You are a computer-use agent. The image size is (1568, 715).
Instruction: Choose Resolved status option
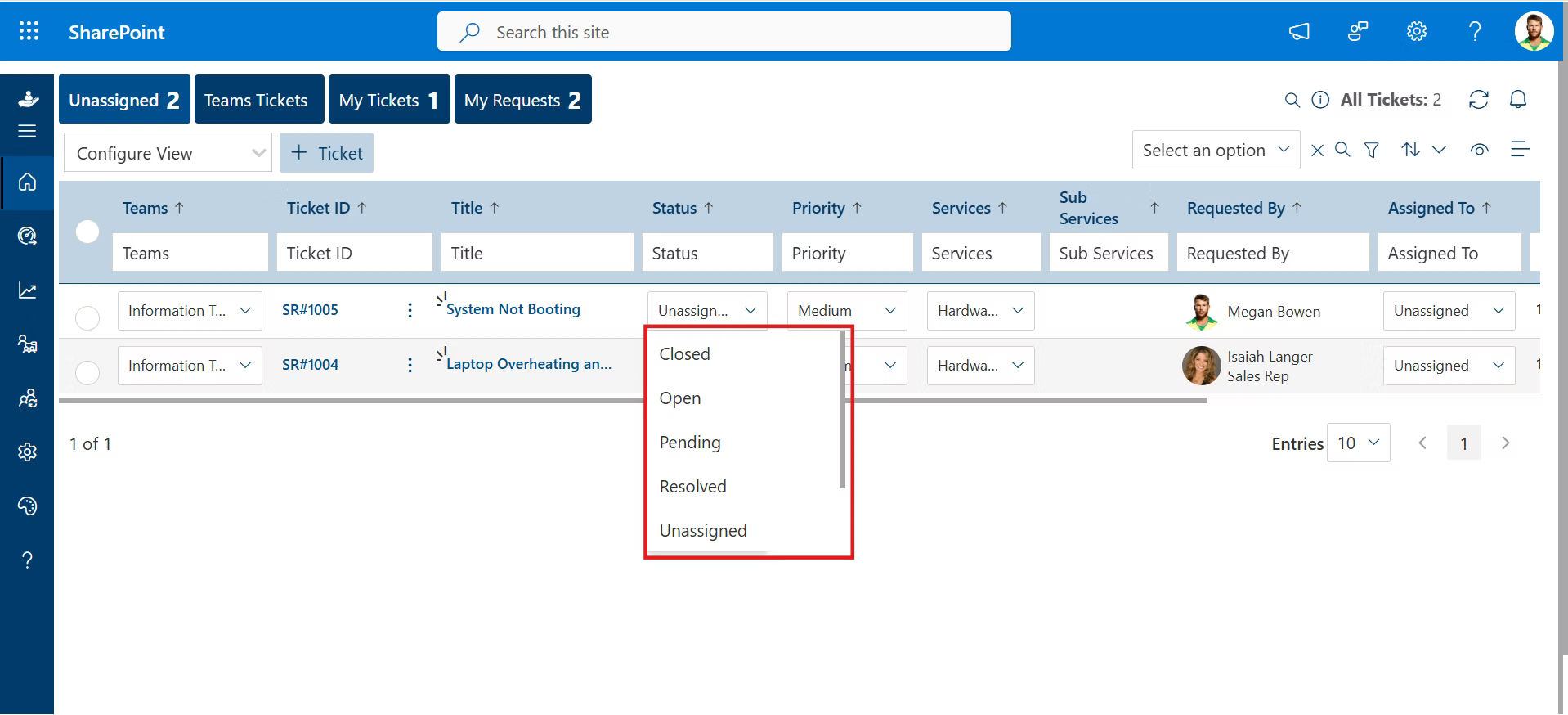(742, 487)
